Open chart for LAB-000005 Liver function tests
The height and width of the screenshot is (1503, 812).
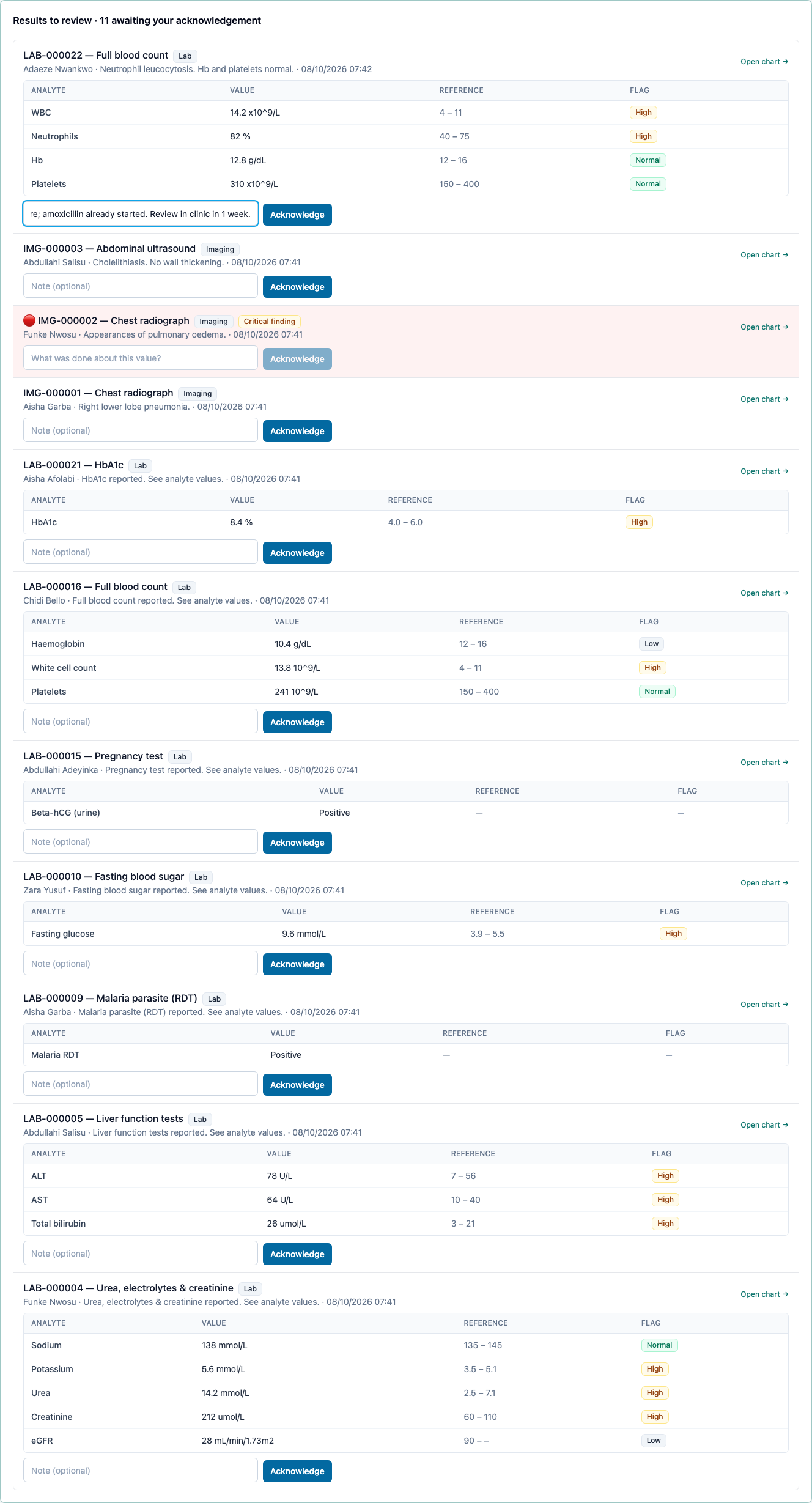764,1125
